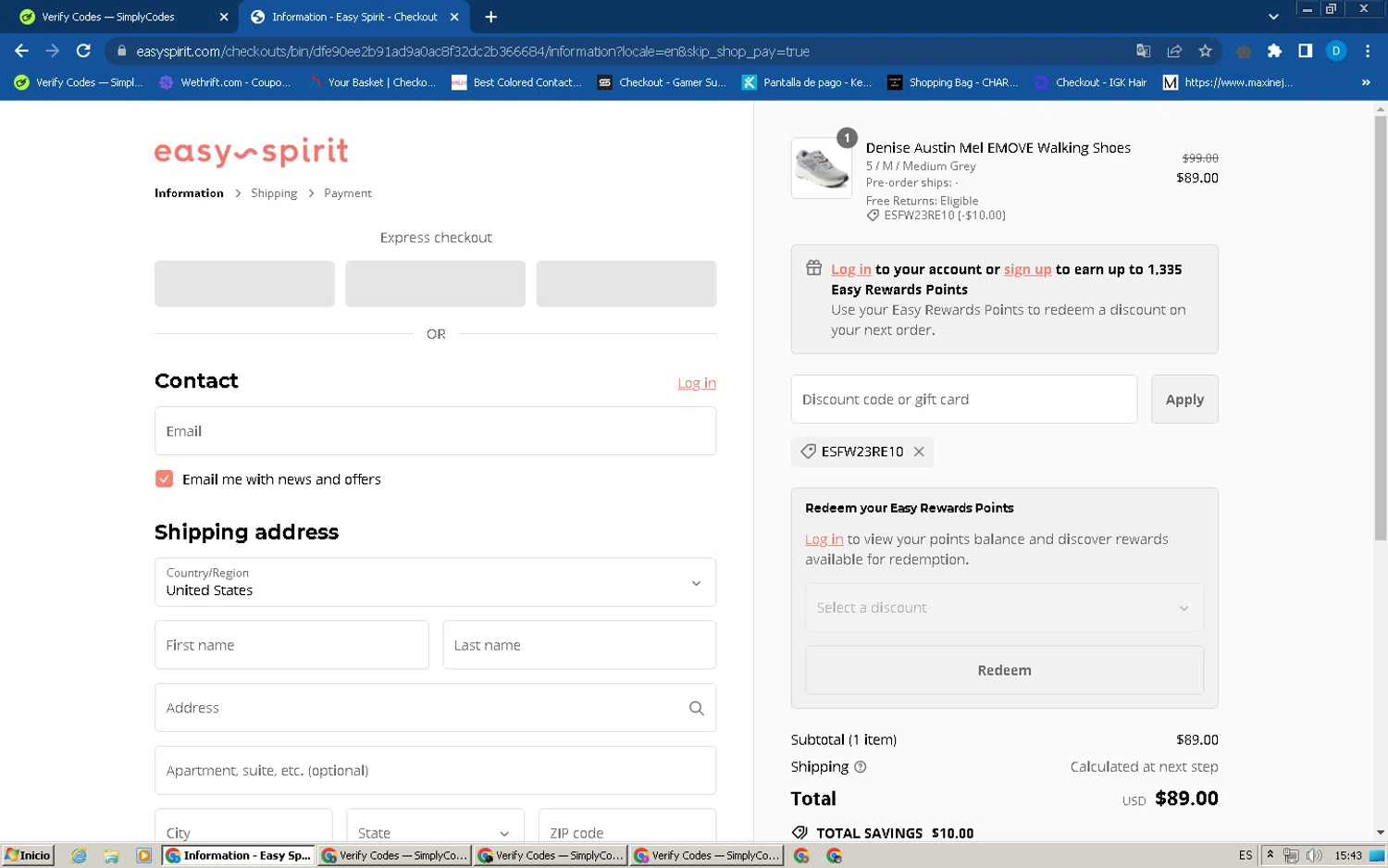Select the Shipping breadcrumb step
Screen dimensions: 1388x868
(x=274, y=193)
